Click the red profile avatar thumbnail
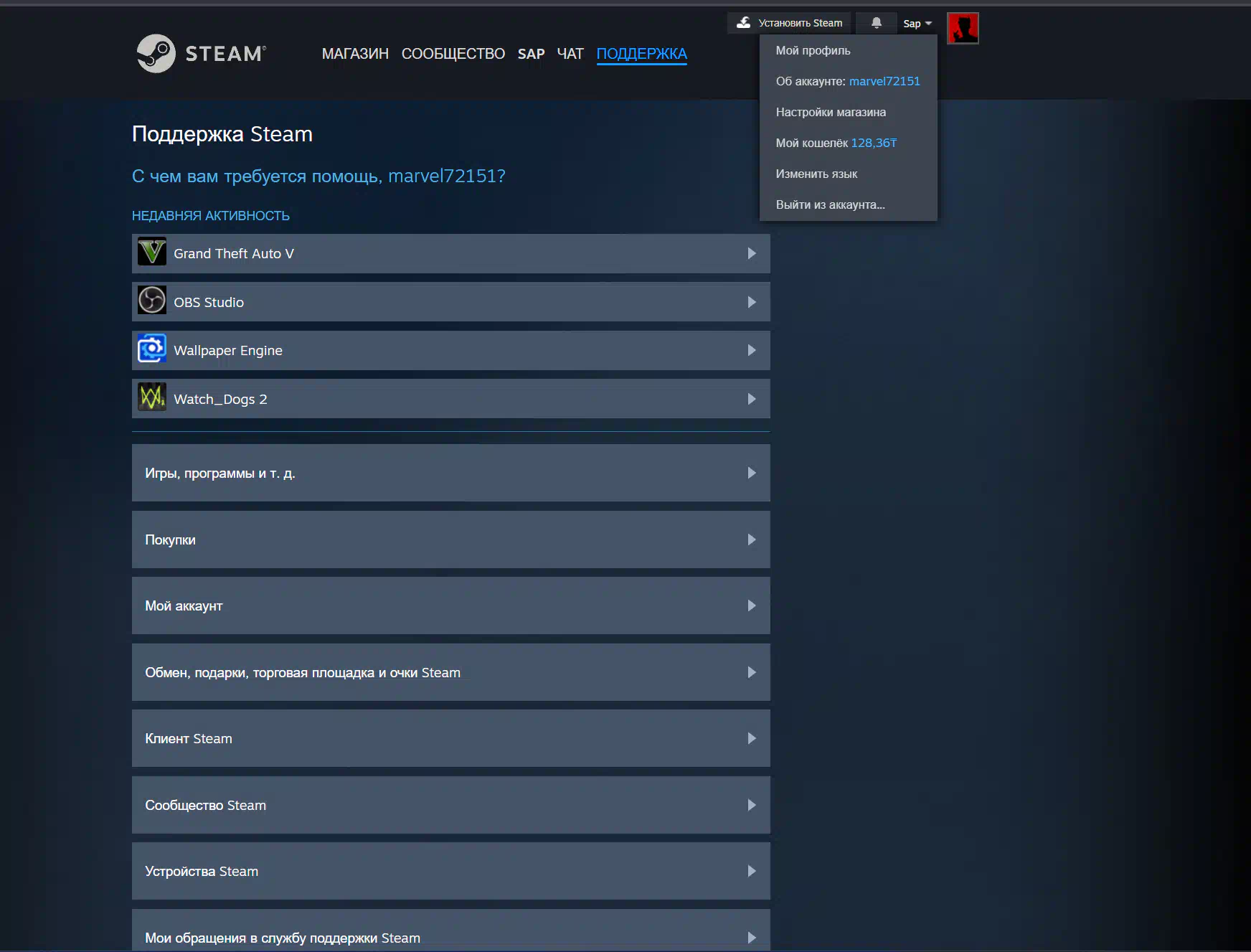 pos(963,29)
